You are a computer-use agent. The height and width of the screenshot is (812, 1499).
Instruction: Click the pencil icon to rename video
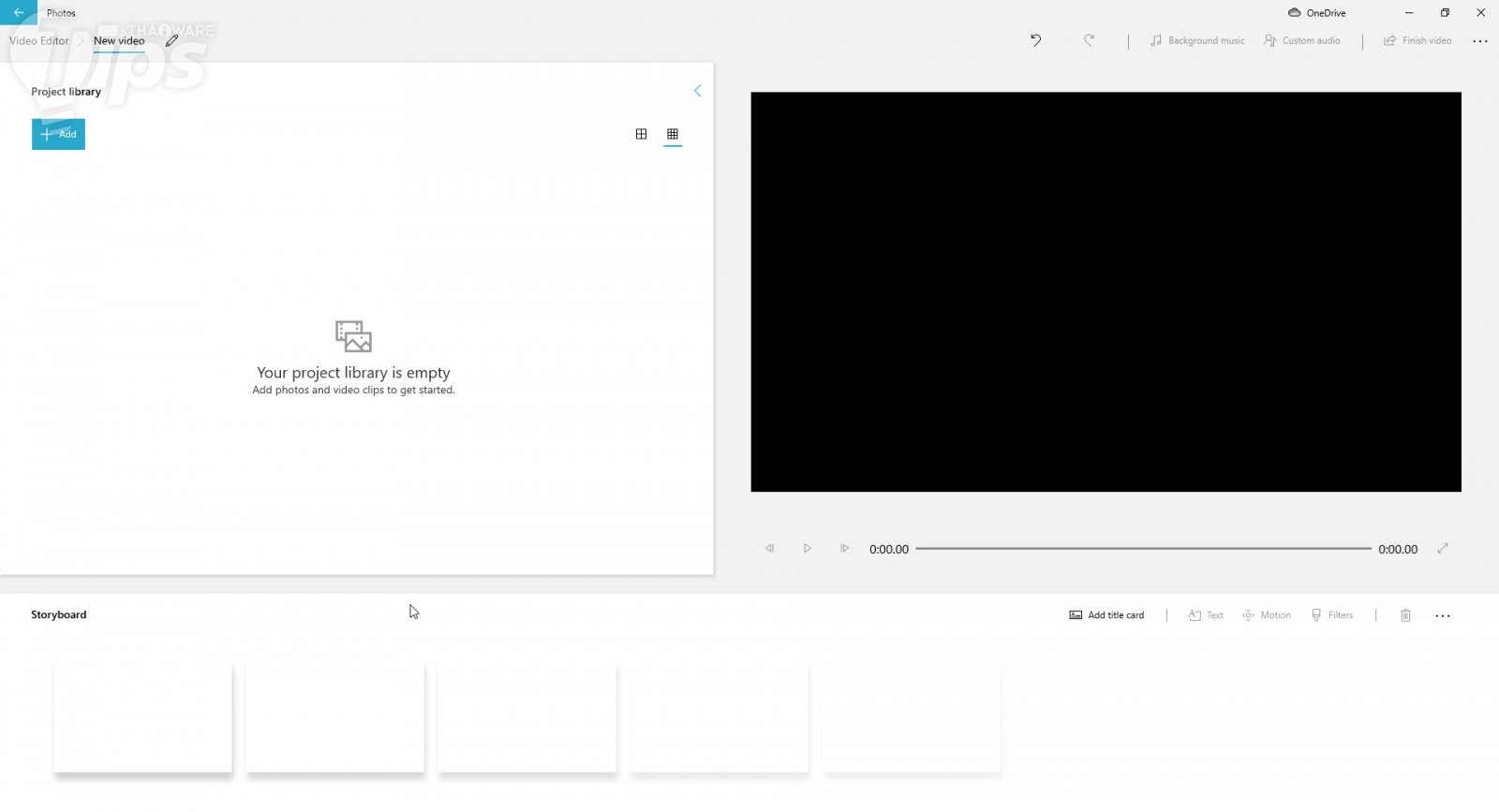pyautogui.click(x=171, y=40)
